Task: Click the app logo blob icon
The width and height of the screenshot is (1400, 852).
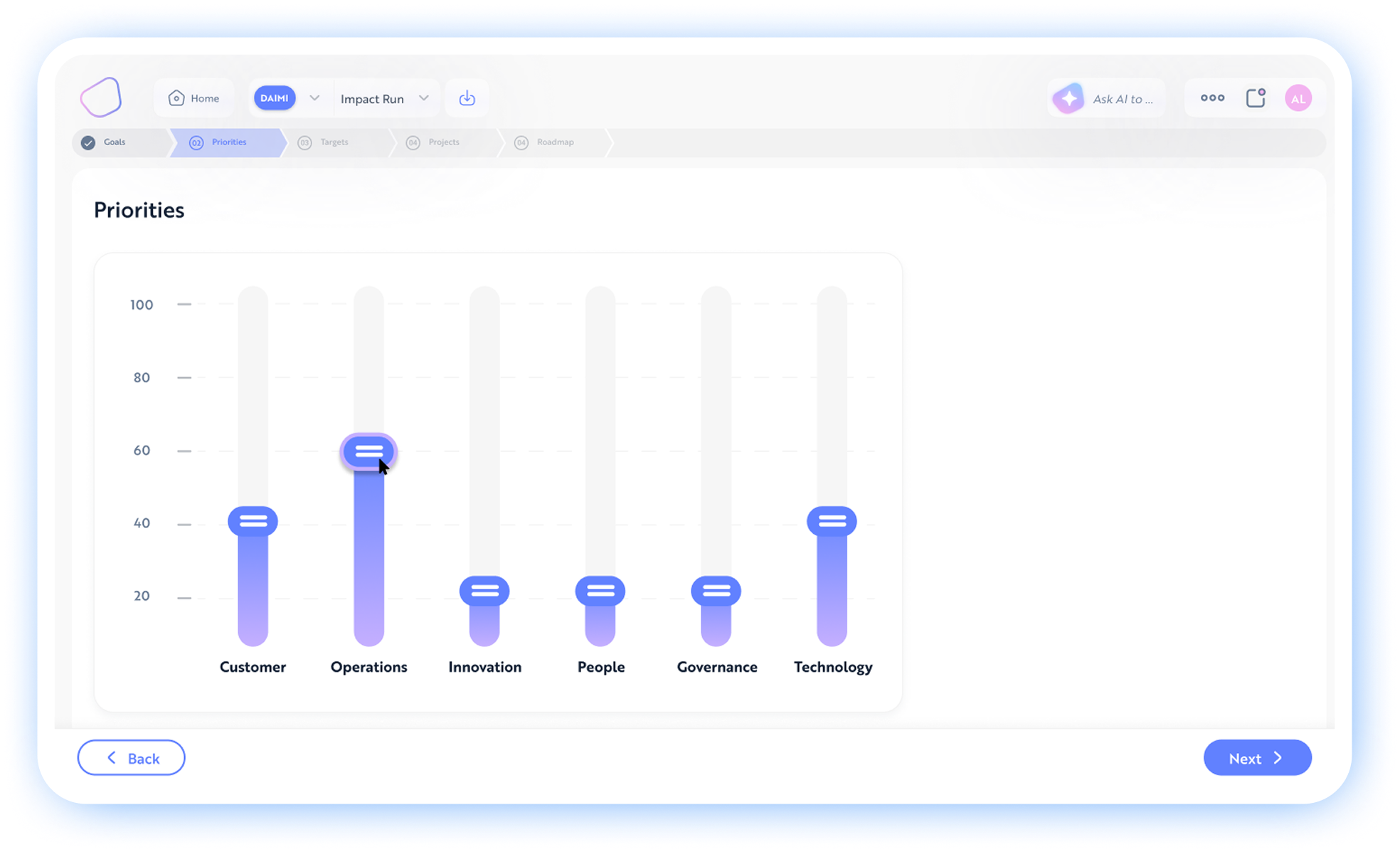Action: coord(101,97)
